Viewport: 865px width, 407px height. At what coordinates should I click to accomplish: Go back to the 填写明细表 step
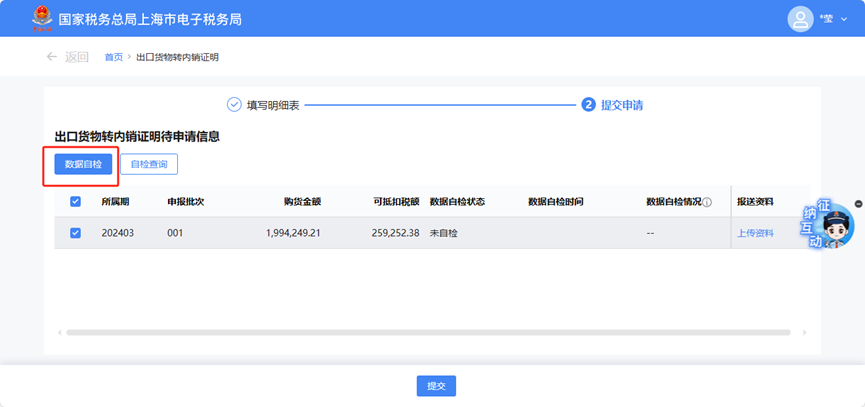[x=273, y=104]
